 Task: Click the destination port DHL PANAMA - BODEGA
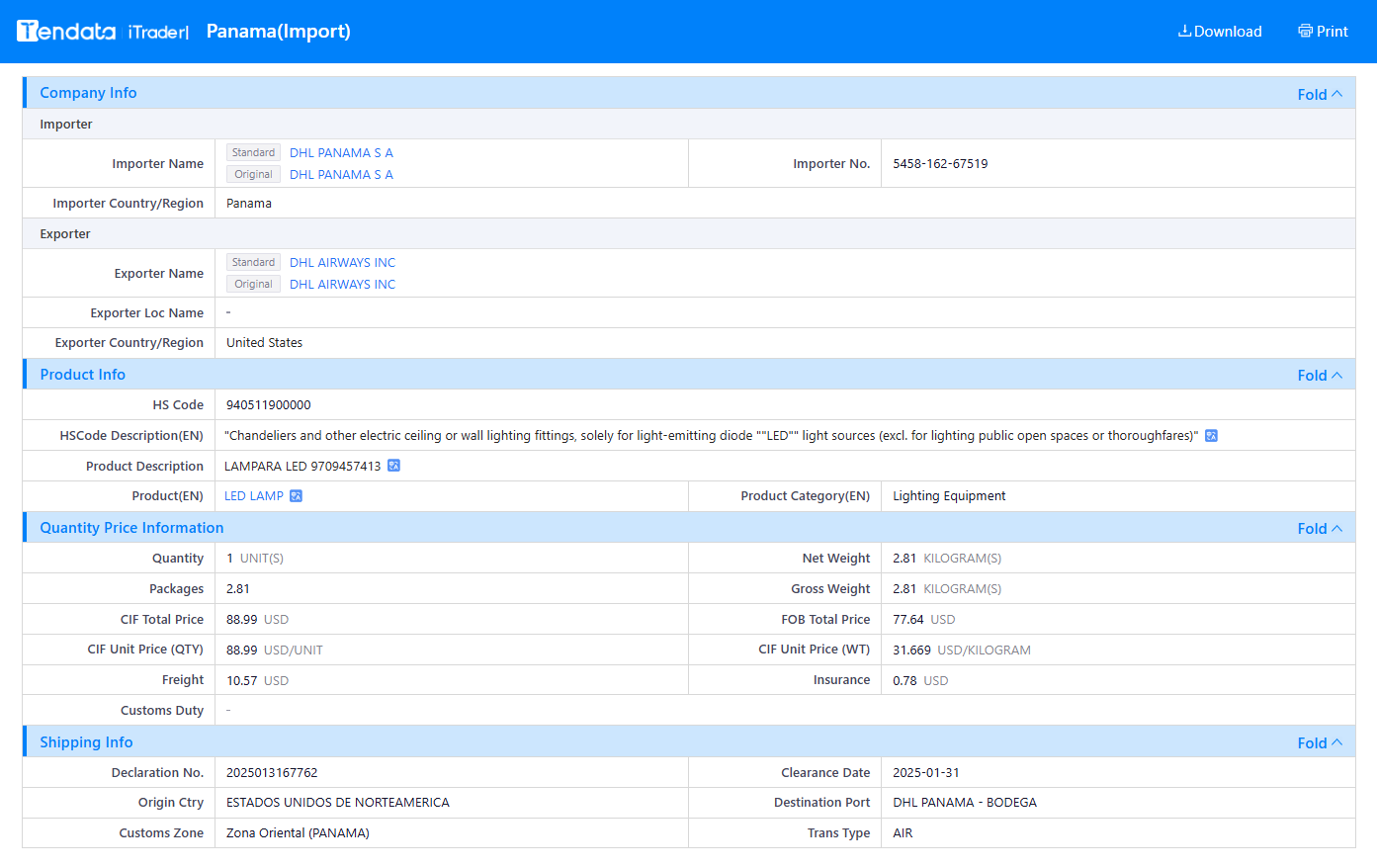tap(965, 803)
